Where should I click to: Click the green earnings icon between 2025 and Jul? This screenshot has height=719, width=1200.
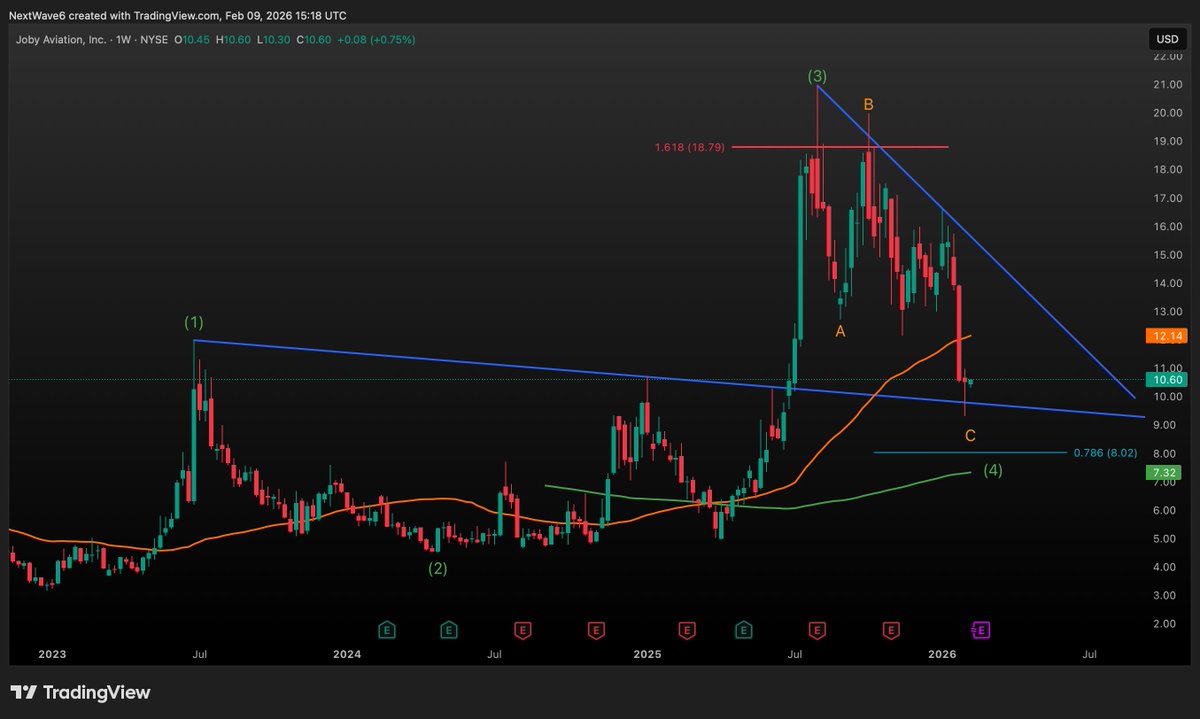click(743, 631)
